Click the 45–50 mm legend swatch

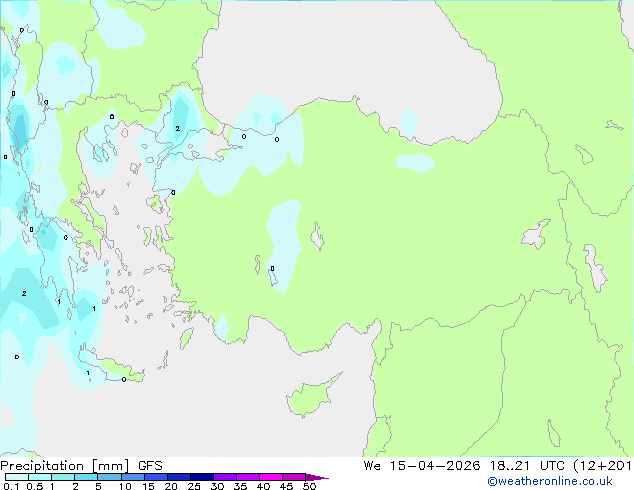click(294, 477)
